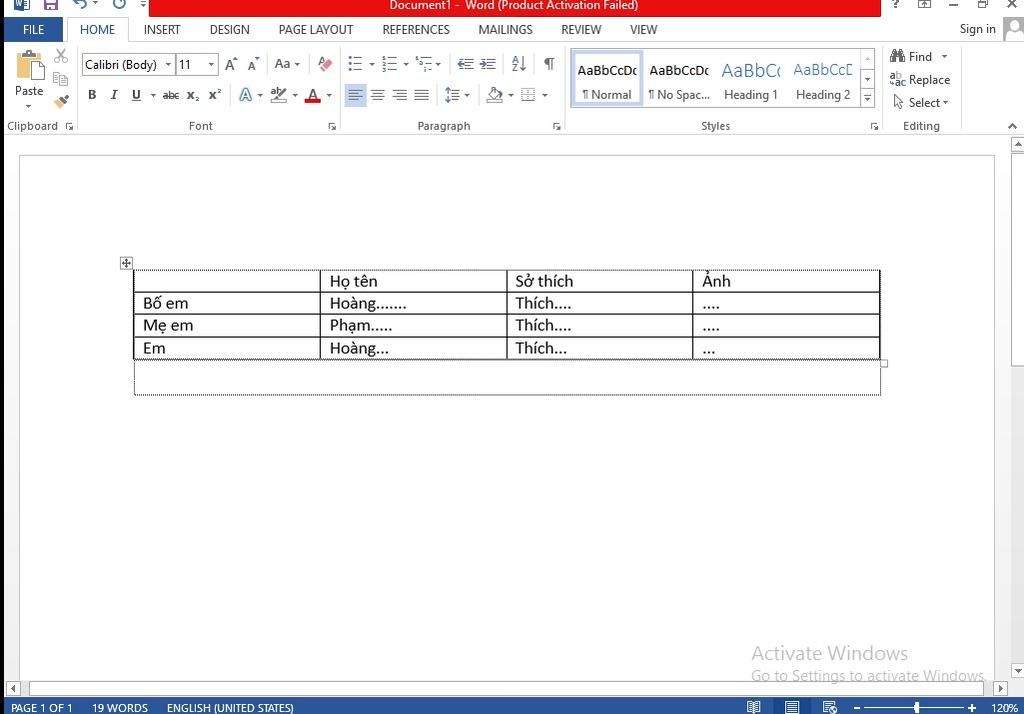The image size is (1024, 714).
Task: Open line spacing options
Action: pos(453,95)
